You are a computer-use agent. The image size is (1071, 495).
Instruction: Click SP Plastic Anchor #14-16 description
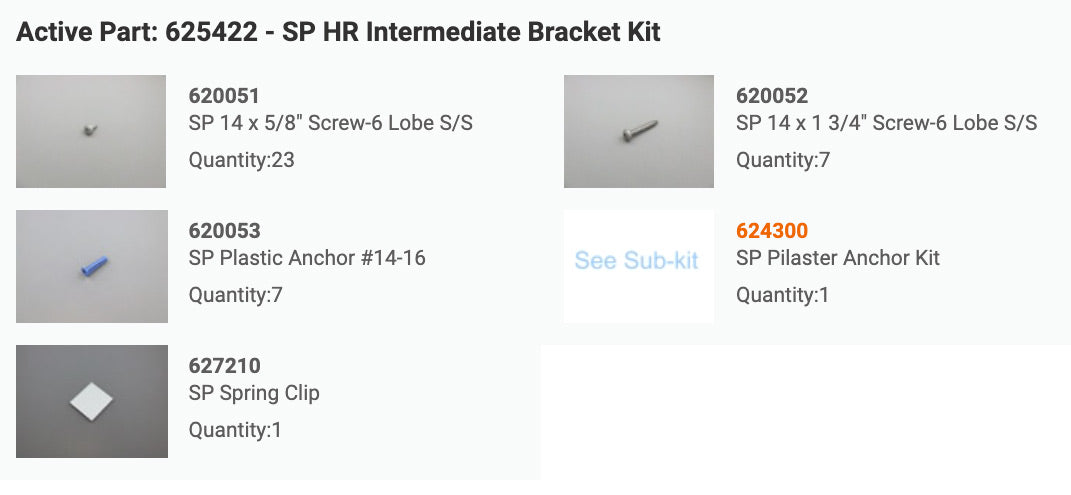[307, 258]
